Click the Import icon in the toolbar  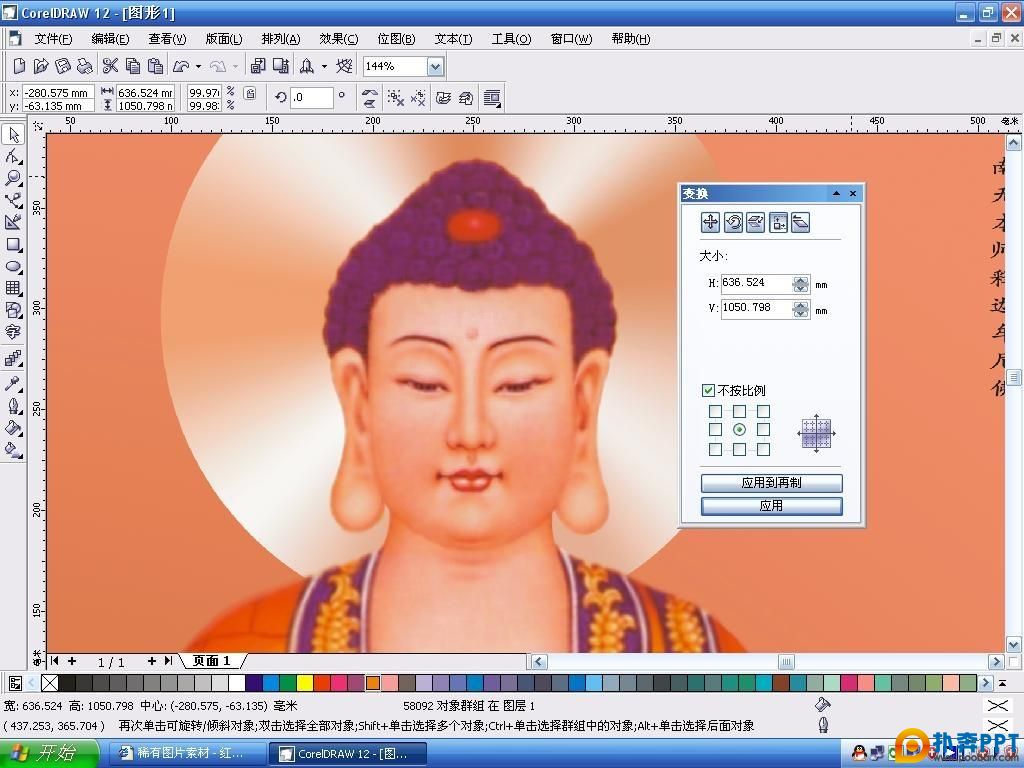coord(258,66)
